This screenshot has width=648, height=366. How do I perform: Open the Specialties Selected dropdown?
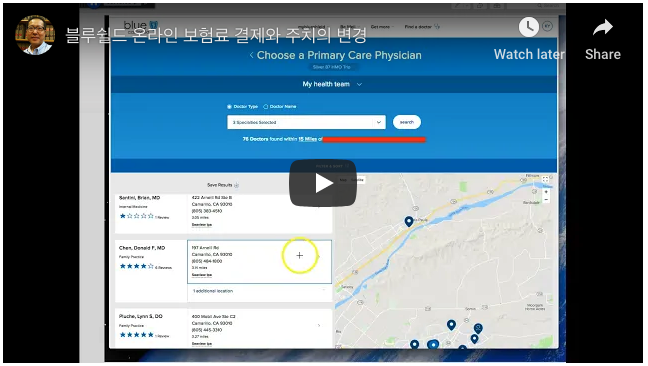click(x=306, y=122)
